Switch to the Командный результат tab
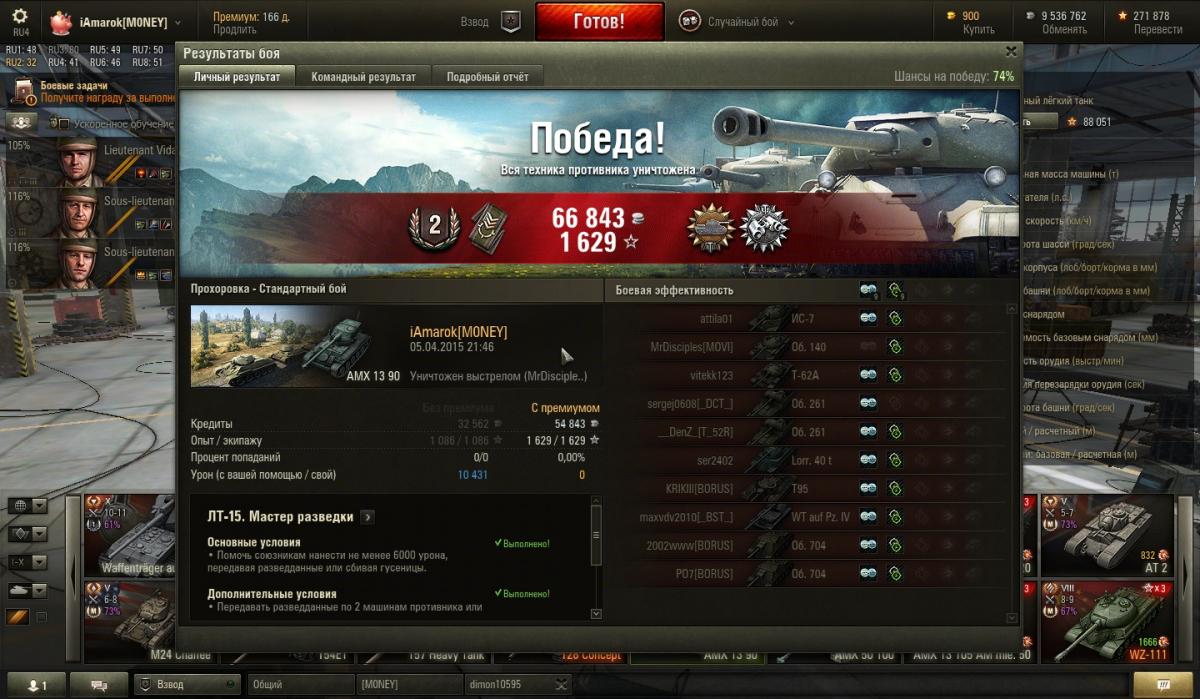This screenshot has width=1200, height=699. click(363, 76)
